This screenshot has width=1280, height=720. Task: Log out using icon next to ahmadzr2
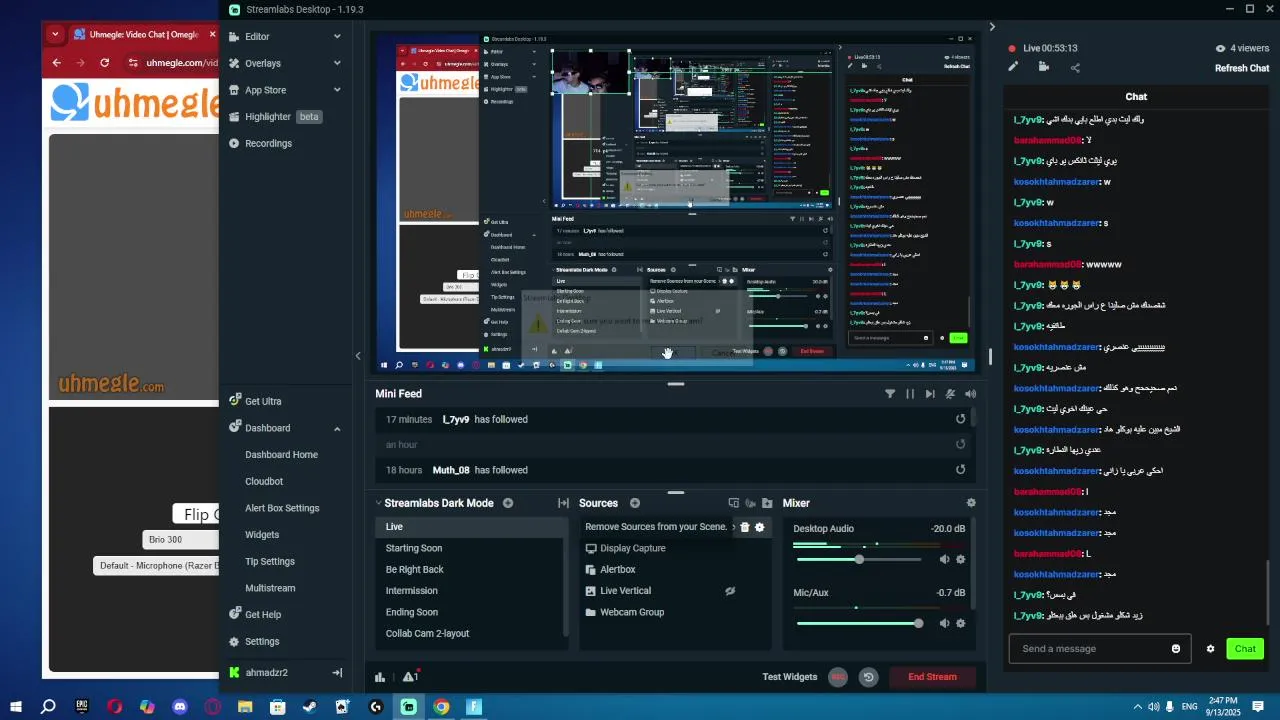coord(337,673)
